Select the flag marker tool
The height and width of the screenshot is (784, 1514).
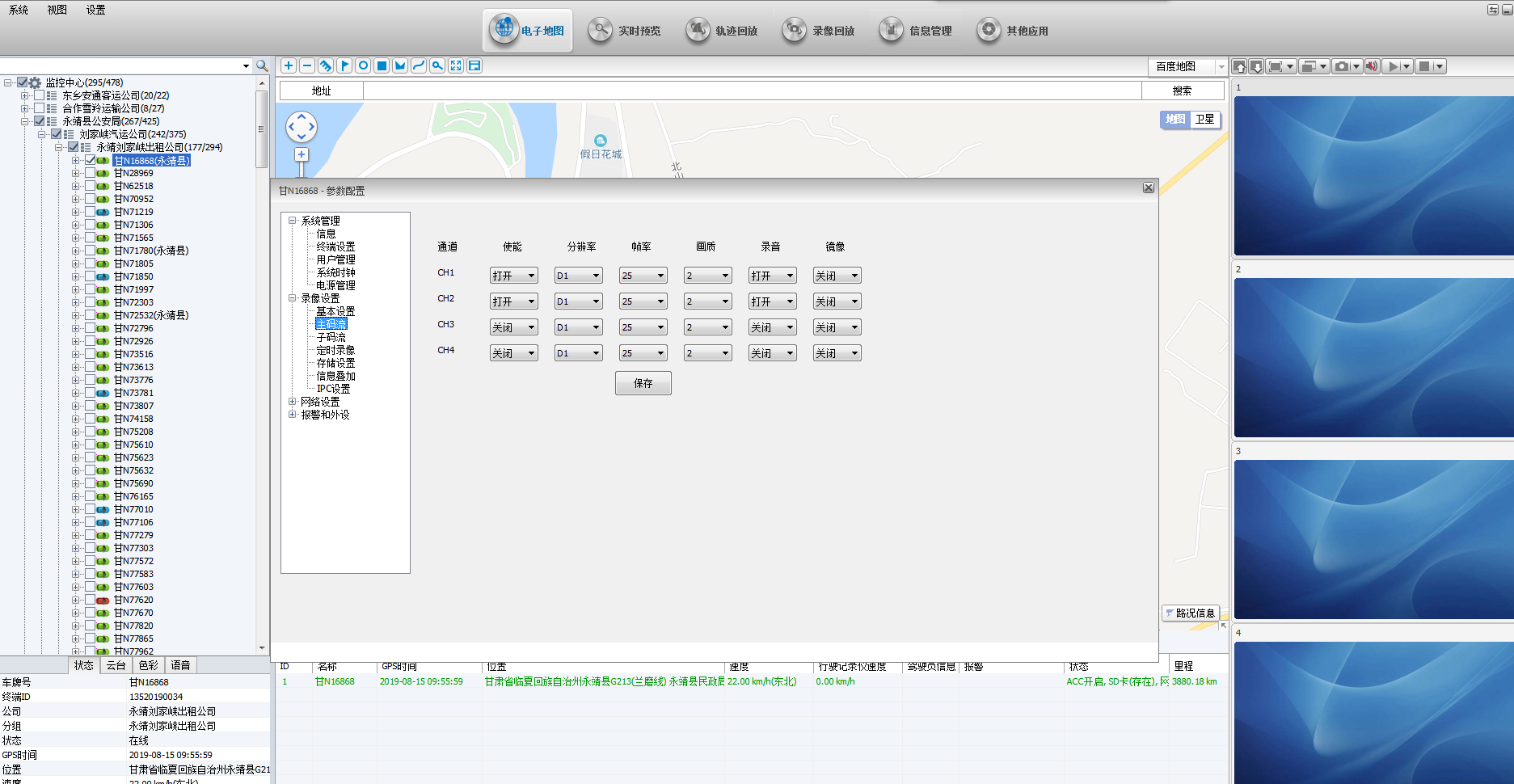(344, 65)
